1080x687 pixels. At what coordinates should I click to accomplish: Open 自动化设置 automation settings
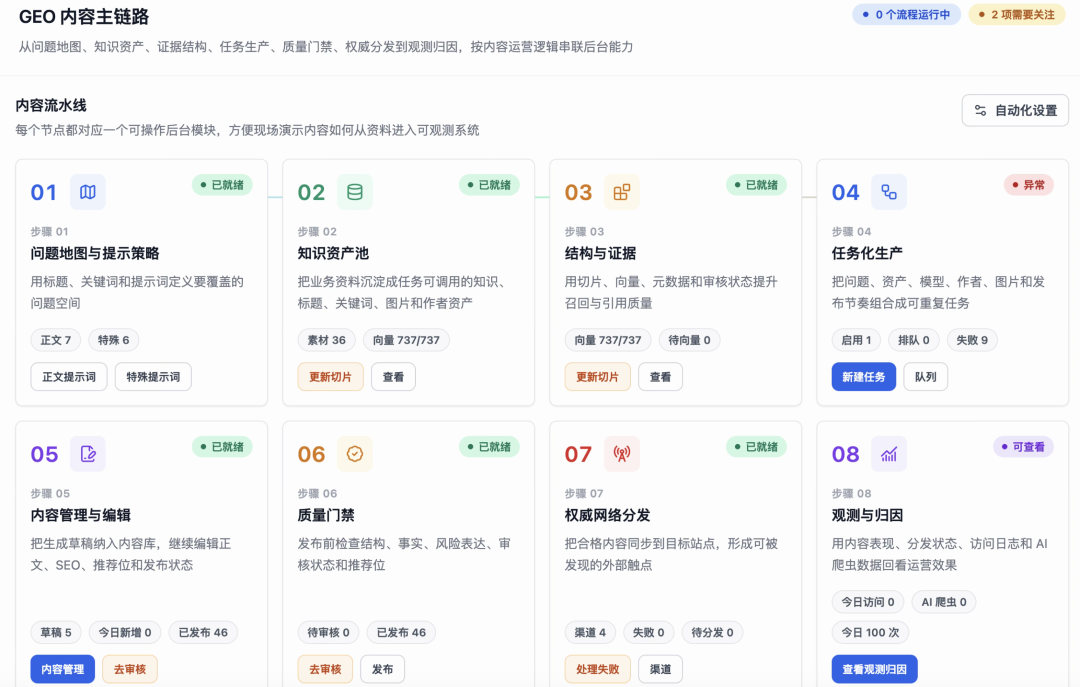pyautogui.click(x=1015, y=110)
